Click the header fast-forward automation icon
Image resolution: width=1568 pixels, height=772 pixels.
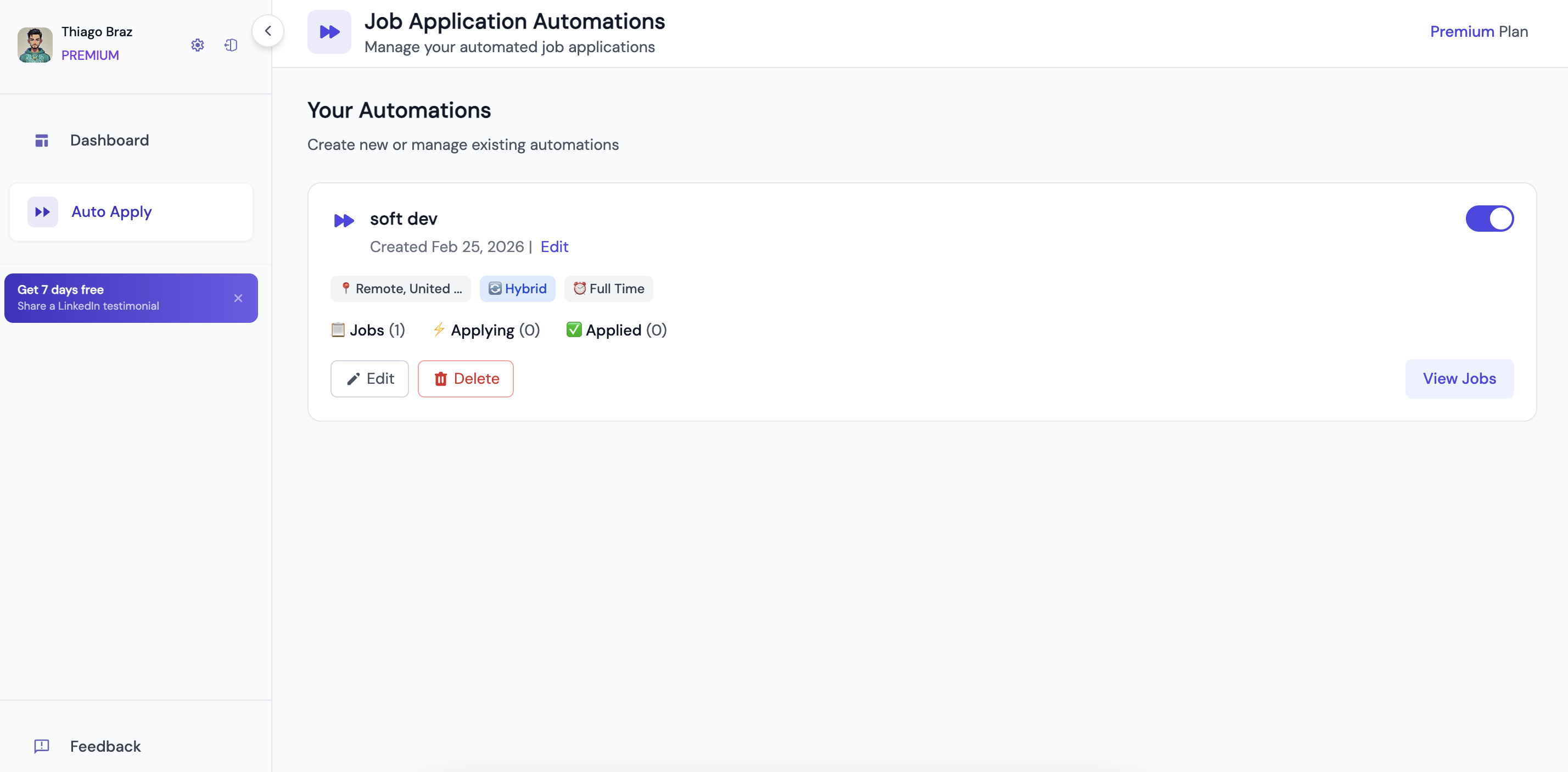click(x=329, y=32)
